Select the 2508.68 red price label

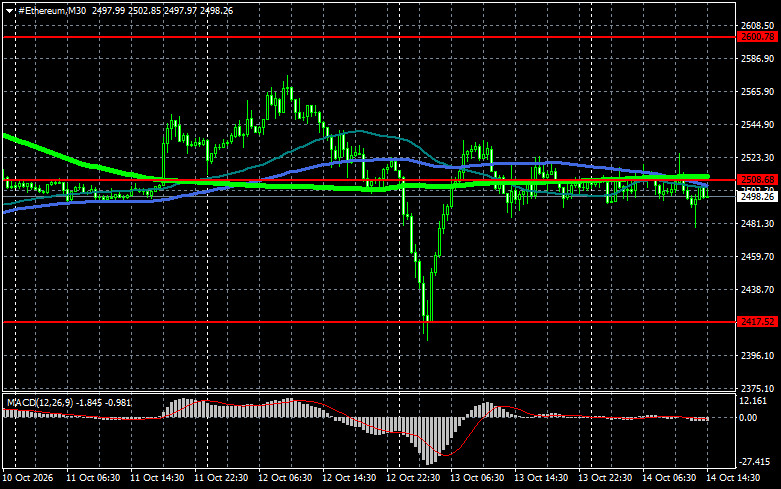click(757, 180)
